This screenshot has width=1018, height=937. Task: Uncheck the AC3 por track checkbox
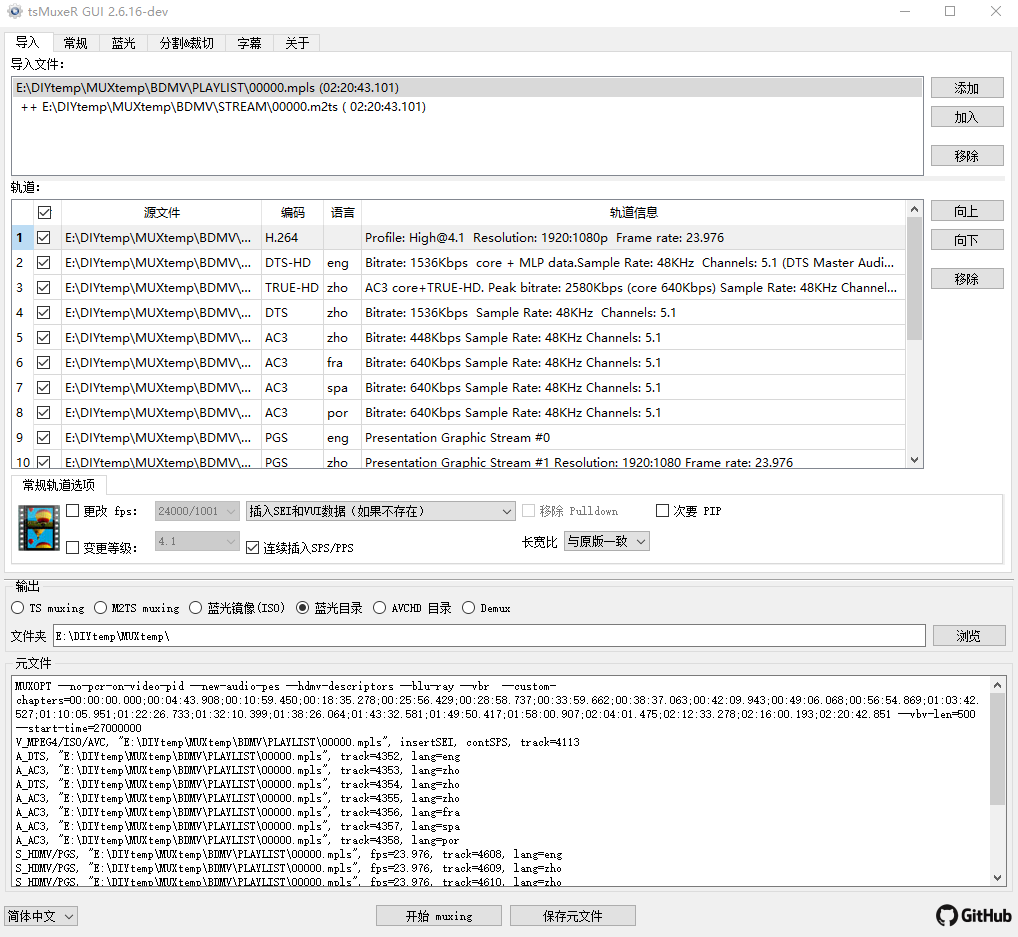click(43, 412)
